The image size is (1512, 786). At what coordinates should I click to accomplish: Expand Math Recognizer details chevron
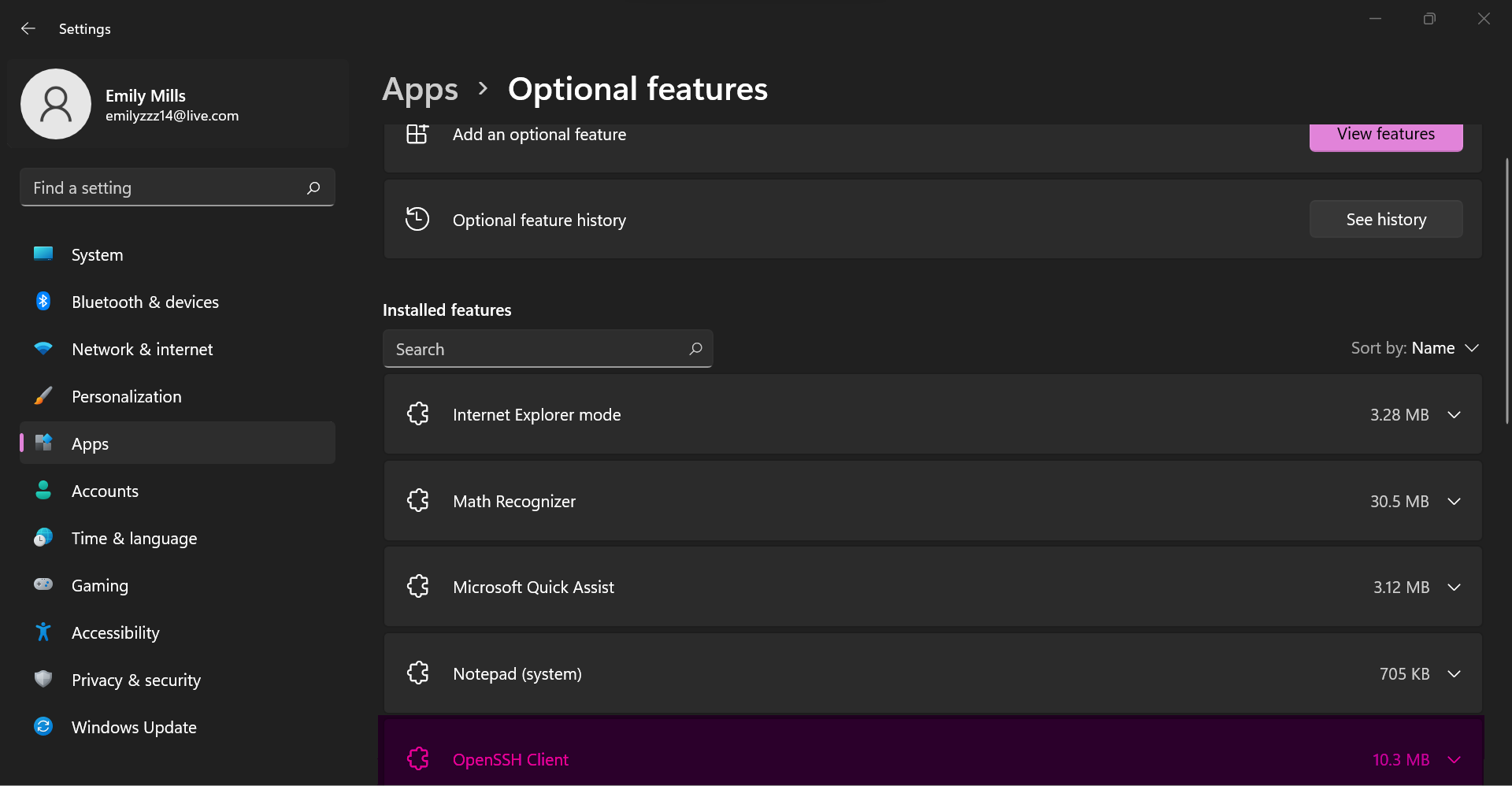click(x=1454, y=502)
